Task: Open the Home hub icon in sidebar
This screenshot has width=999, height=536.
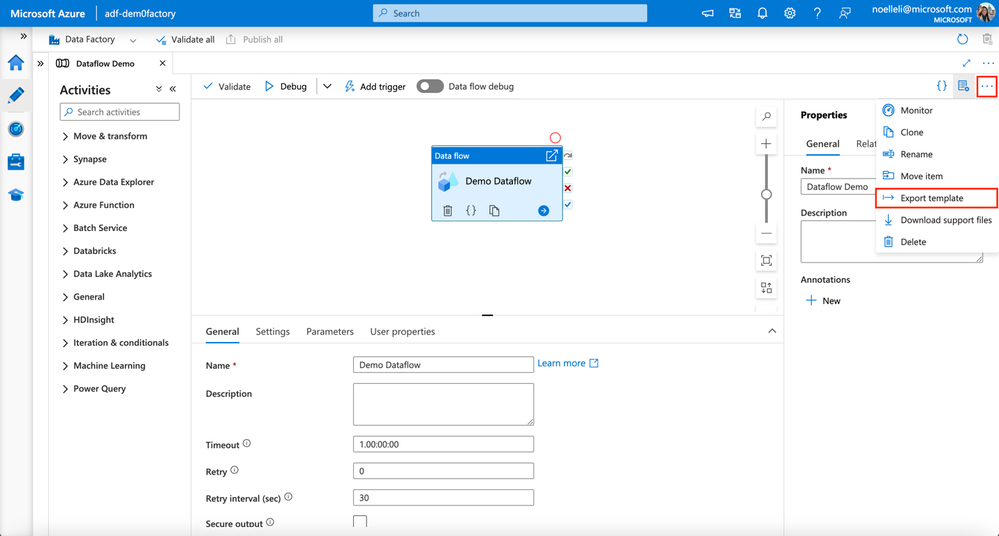Action: tap(16, 62)
